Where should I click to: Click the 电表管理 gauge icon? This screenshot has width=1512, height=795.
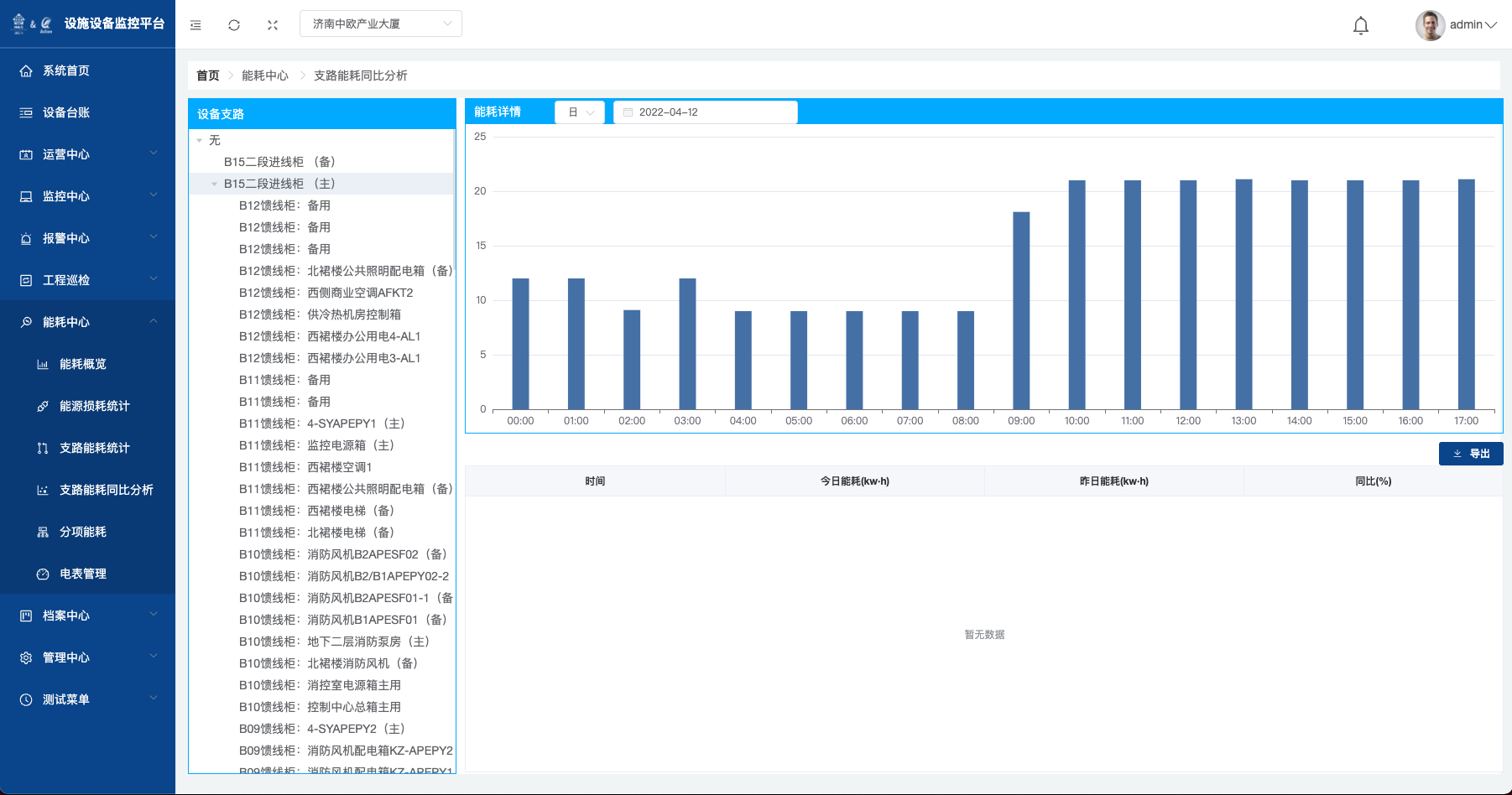click(x=43, y=574)
